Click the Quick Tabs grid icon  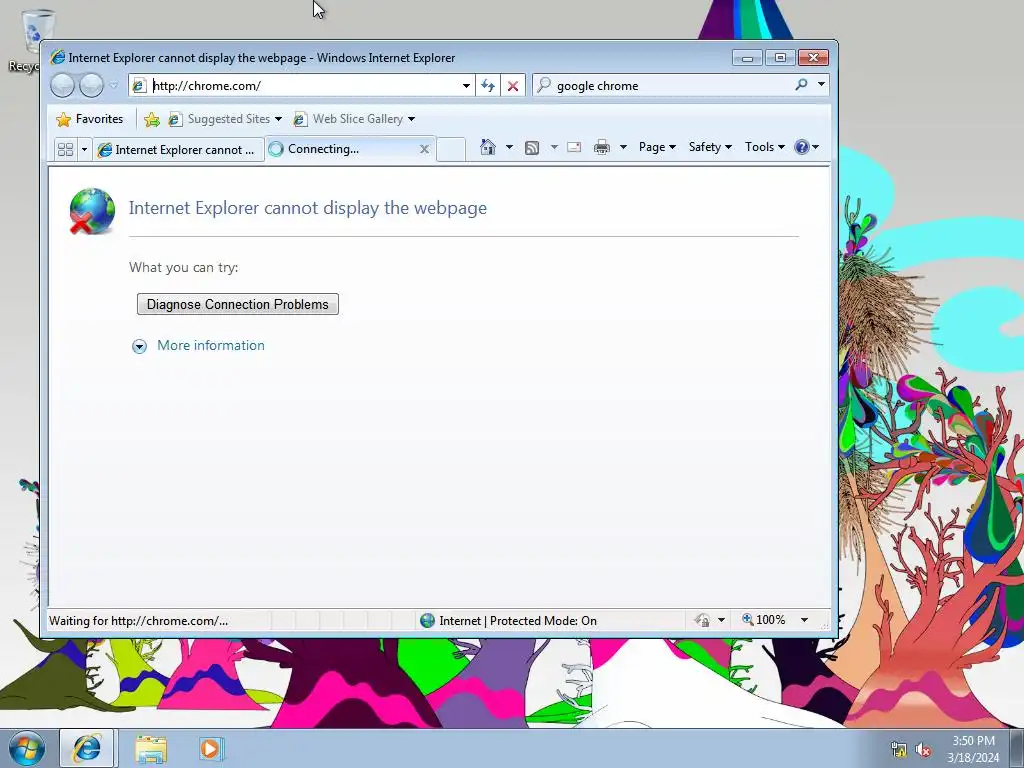pos(65,150)
